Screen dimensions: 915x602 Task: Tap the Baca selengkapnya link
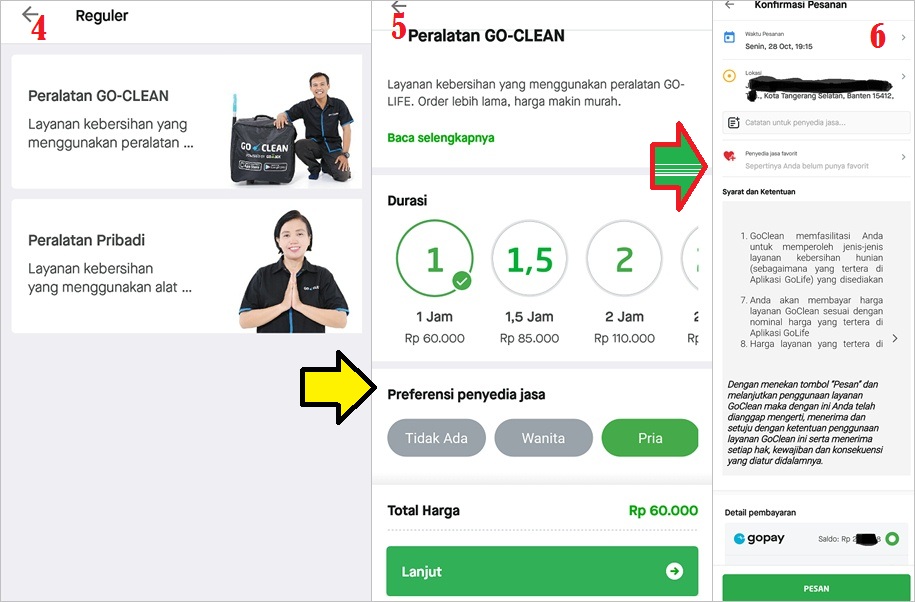tap(441, 138)
